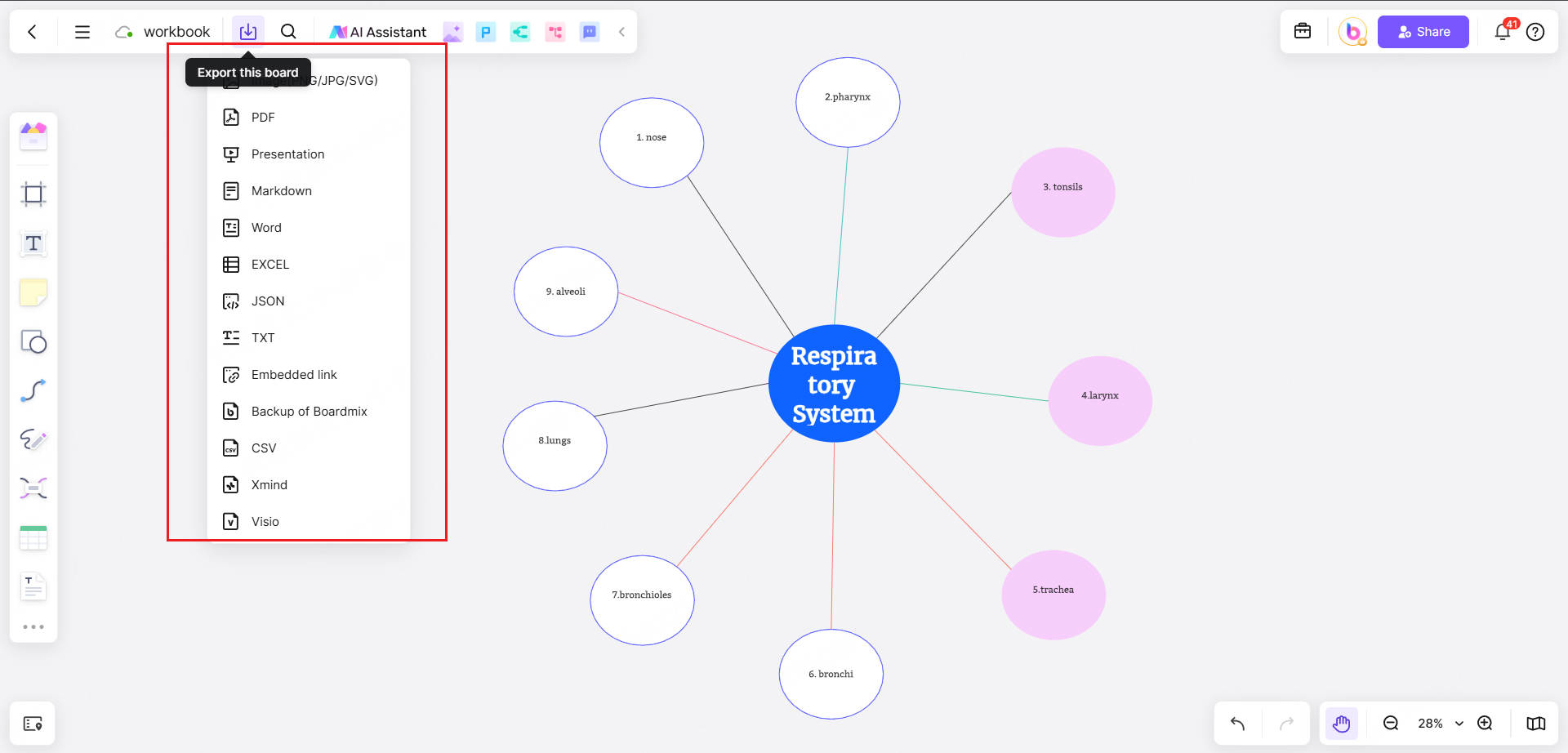
Task: Expand more tools ellipsis in sidebar
Action: [33, 627]
